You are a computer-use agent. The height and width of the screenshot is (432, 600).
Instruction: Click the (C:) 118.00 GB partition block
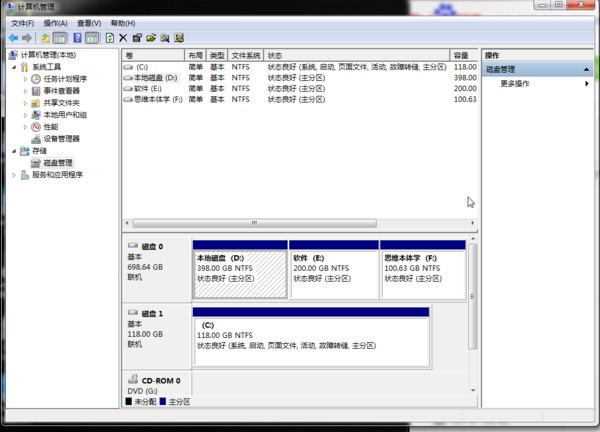click(x=311, y=337)
